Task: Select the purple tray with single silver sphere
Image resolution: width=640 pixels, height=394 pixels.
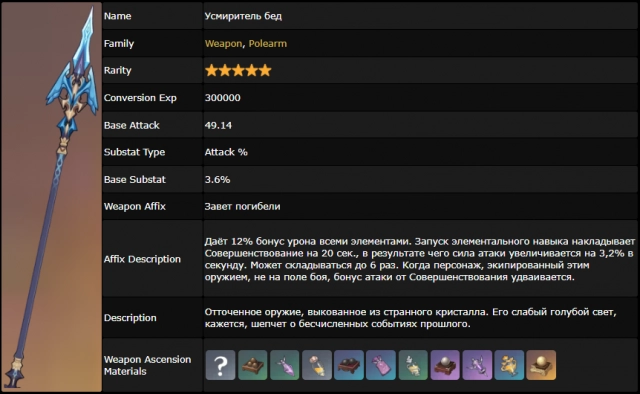Action: pos(445,365)
